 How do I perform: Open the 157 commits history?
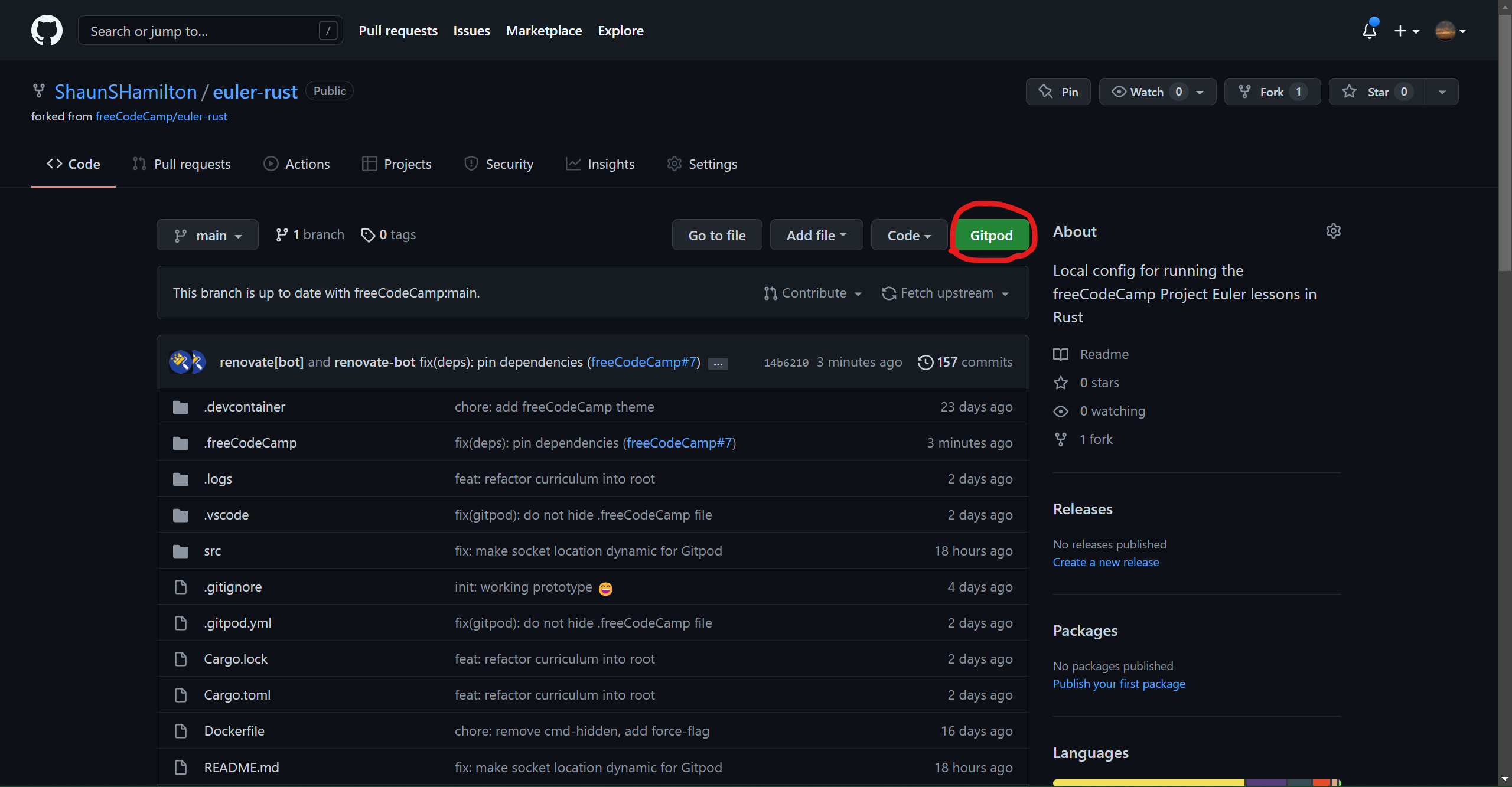tap(965, 362)
